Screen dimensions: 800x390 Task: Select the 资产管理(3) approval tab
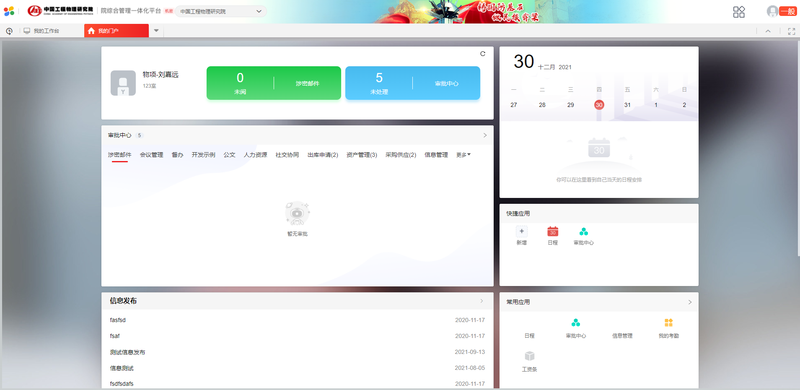[362, 155]
